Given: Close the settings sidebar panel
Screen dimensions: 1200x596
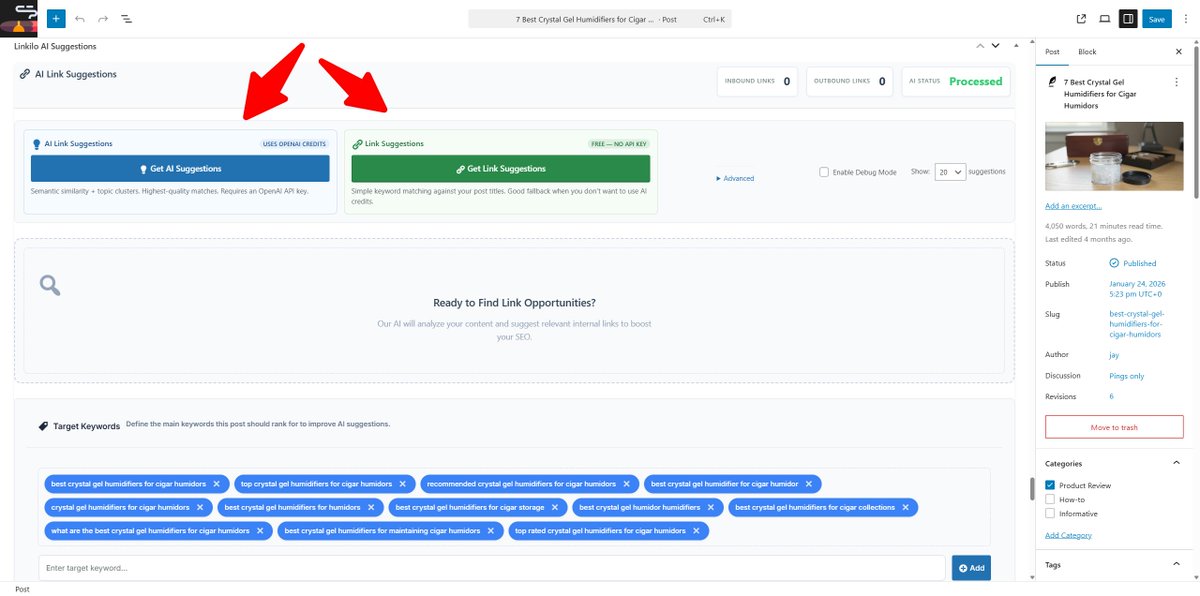Looking at the screenshot, I should (1178, 52).
